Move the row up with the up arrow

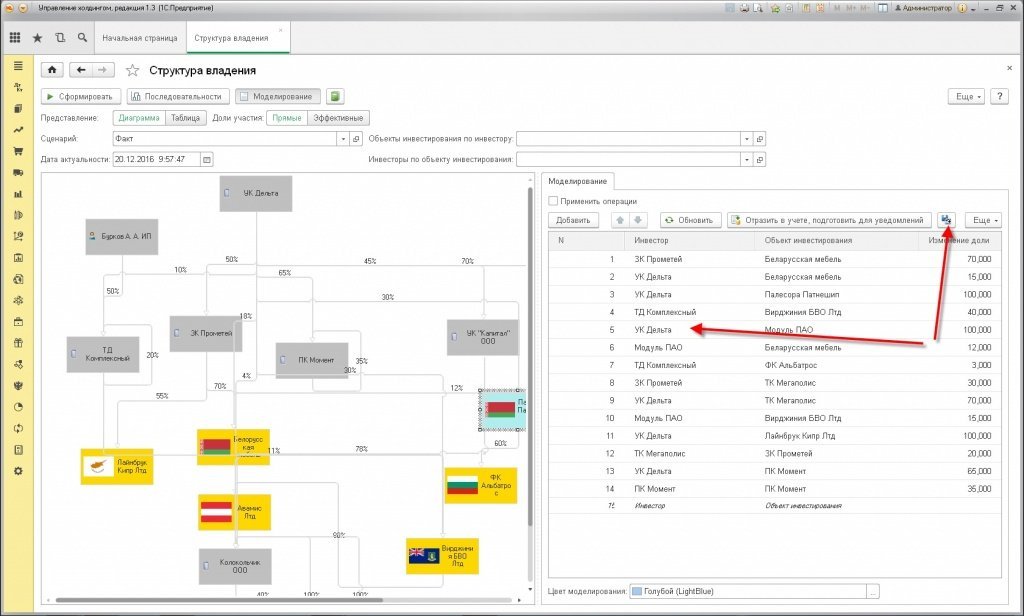(620, 221)
